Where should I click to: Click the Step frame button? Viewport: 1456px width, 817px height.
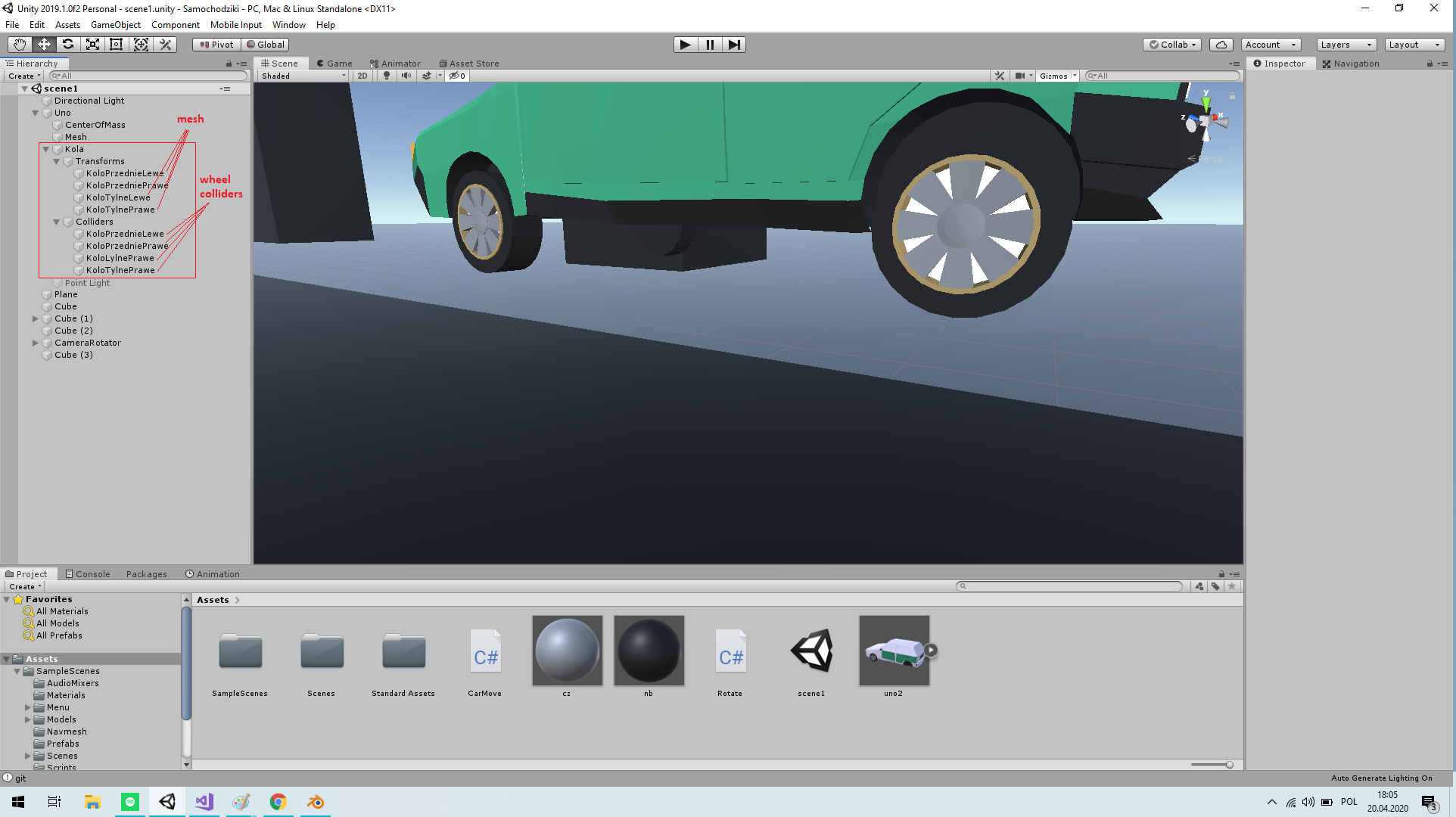click(734, 45)
